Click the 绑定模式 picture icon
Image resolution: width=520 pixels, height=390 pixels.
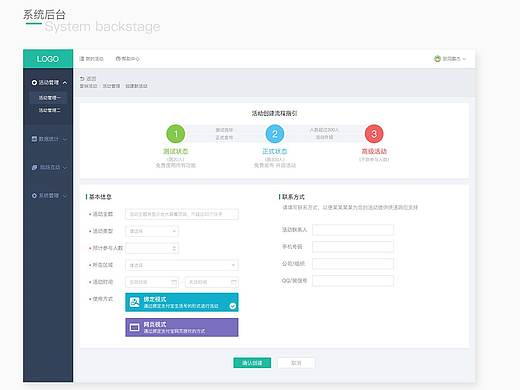click(x=134, y=302)
